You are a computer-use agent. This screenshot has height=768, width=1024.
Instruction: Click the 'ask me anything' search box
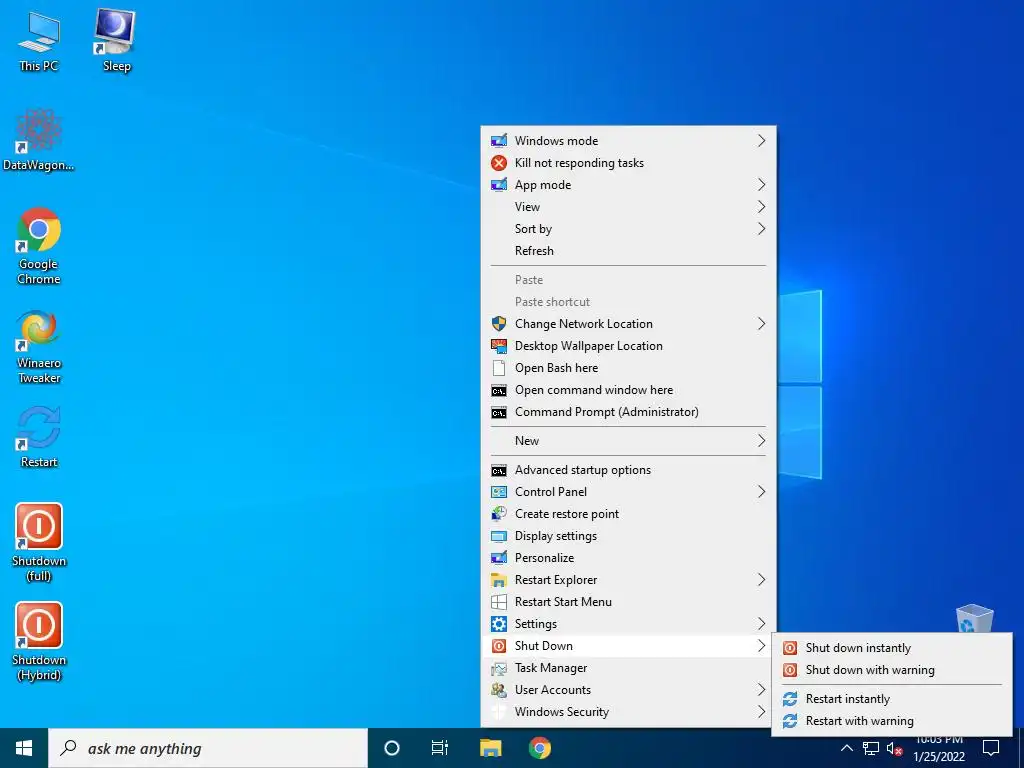click(x=208, y=748)
